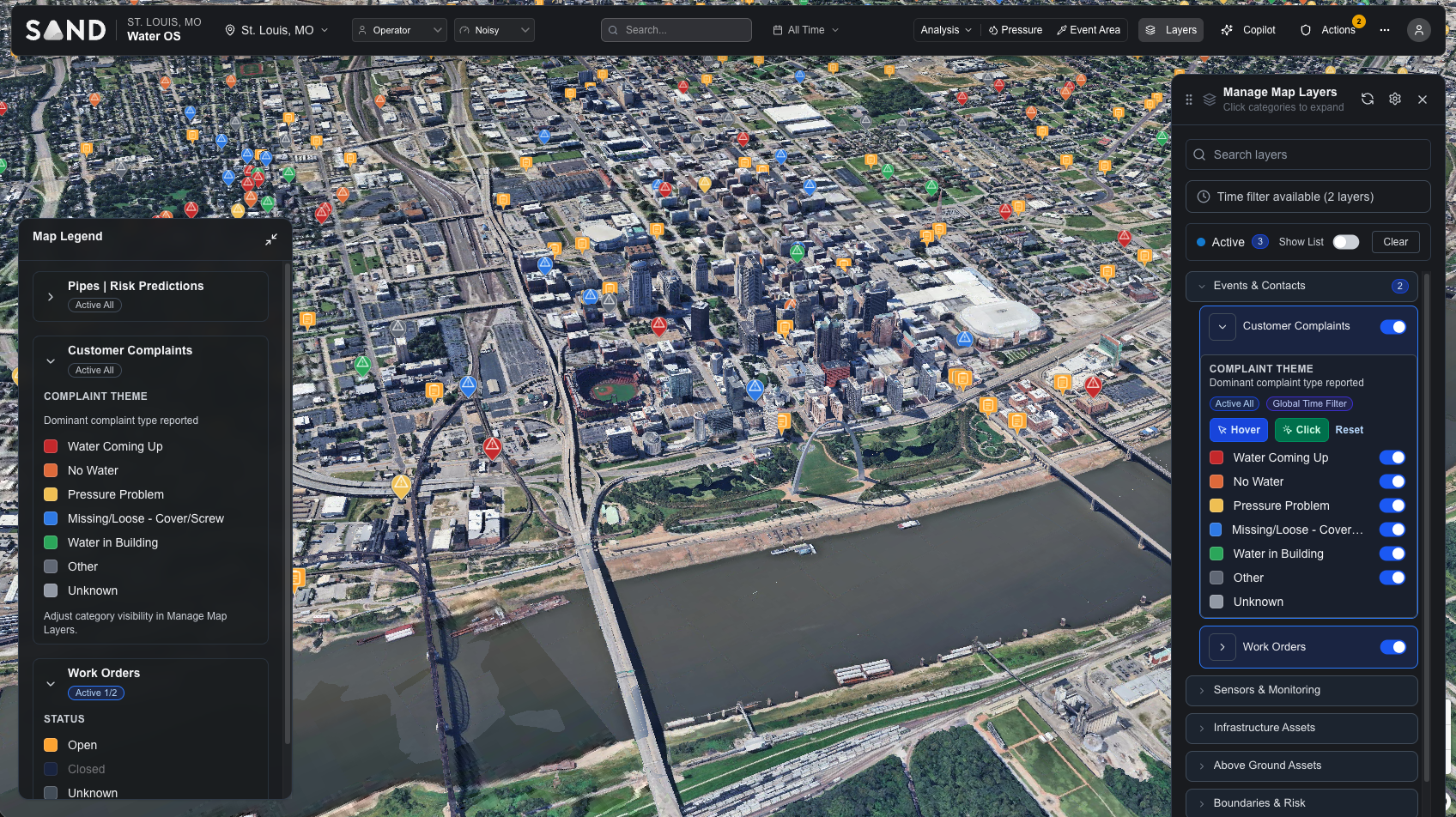Collapse Events & Contacts category
This screenshot has width=1456, height=817.
click(1301, 286)
